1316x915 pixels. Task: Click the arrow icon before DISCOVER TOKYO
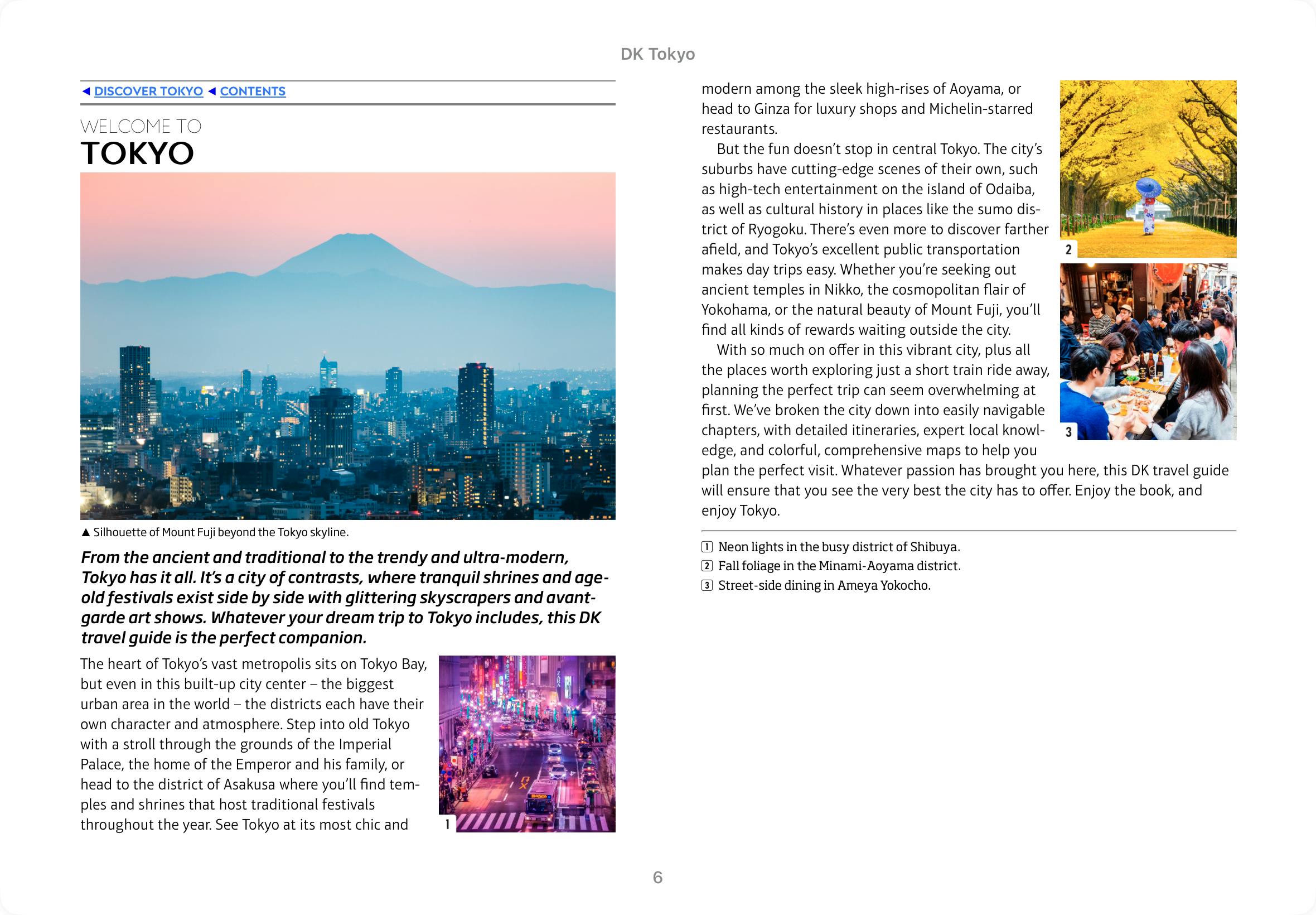tap(86, 91)
